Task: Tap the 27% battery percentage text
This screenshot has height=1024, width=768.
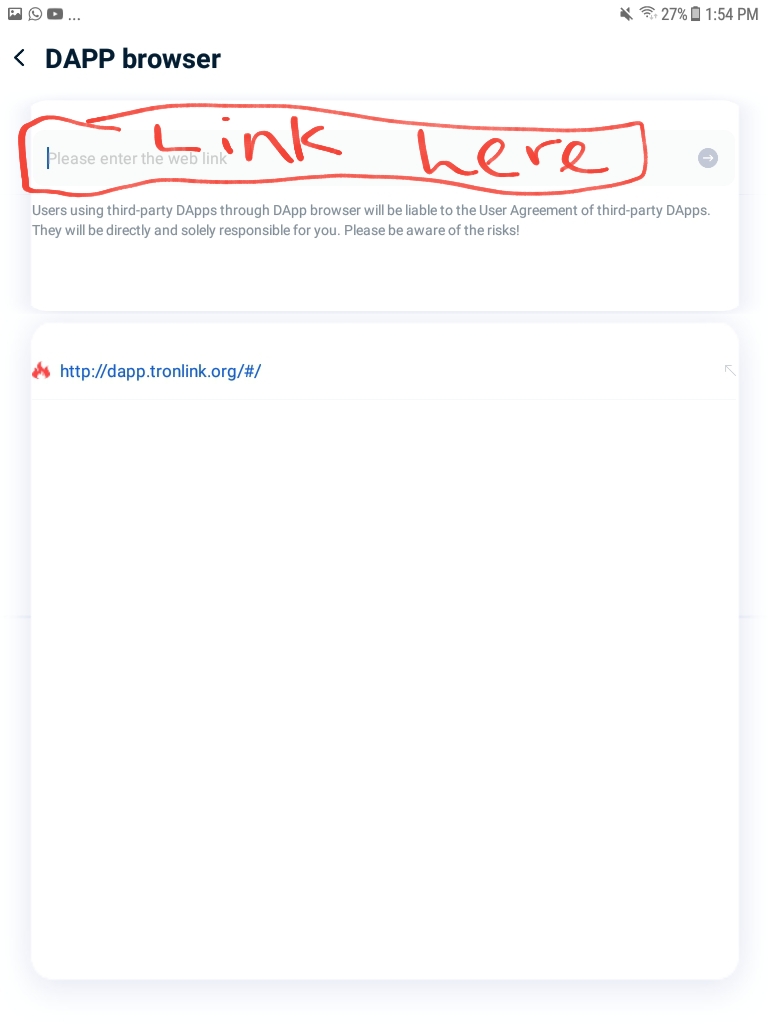Action: click(x=674, y=14)
